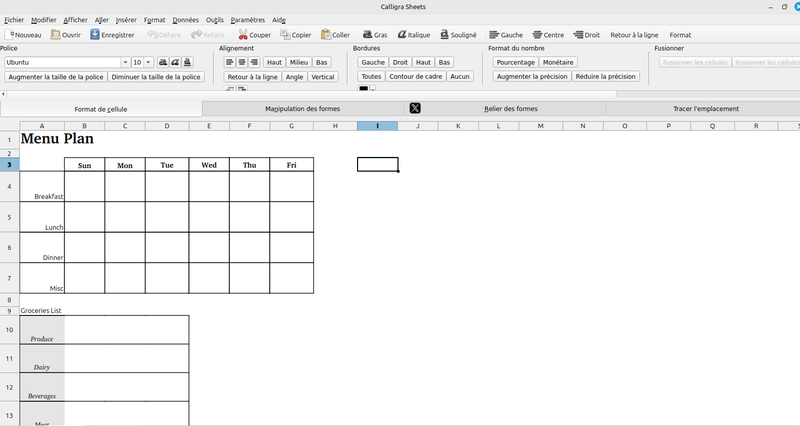The image size is (800, 426).
Task: Apply Italique from main toolbar
Action: point(414,35)
